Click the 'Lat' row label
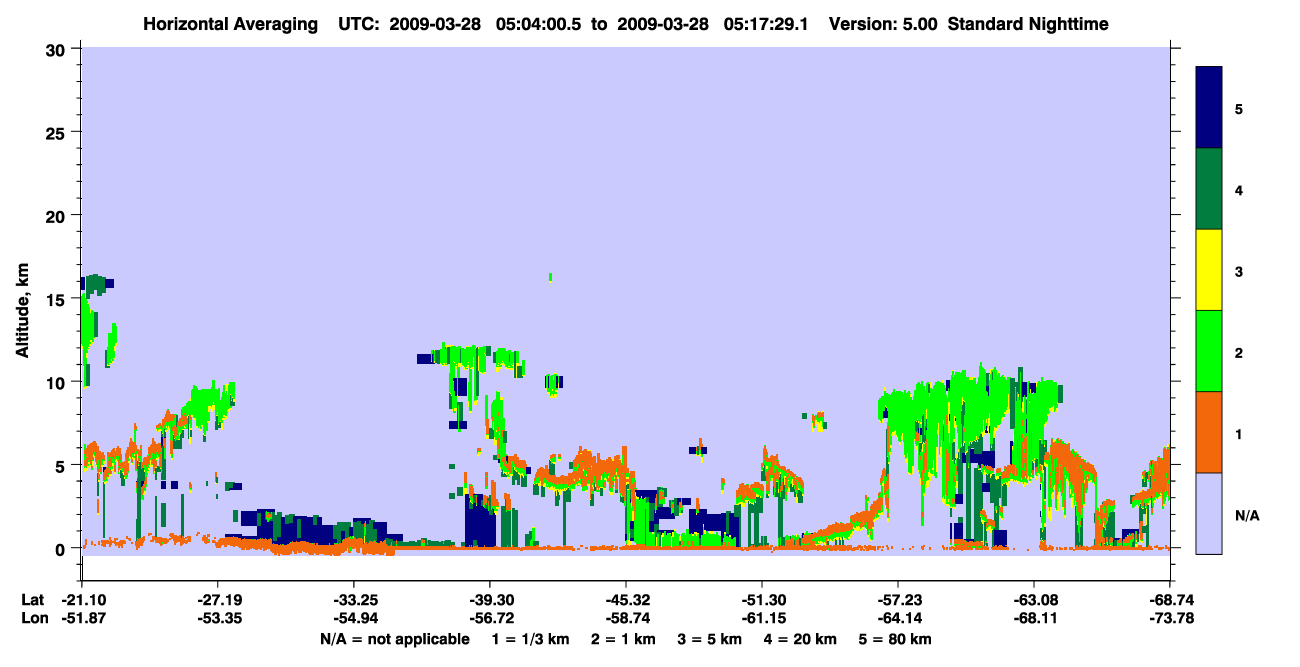Viewport: 1300px width, 667px height. [x=31, y=600]
